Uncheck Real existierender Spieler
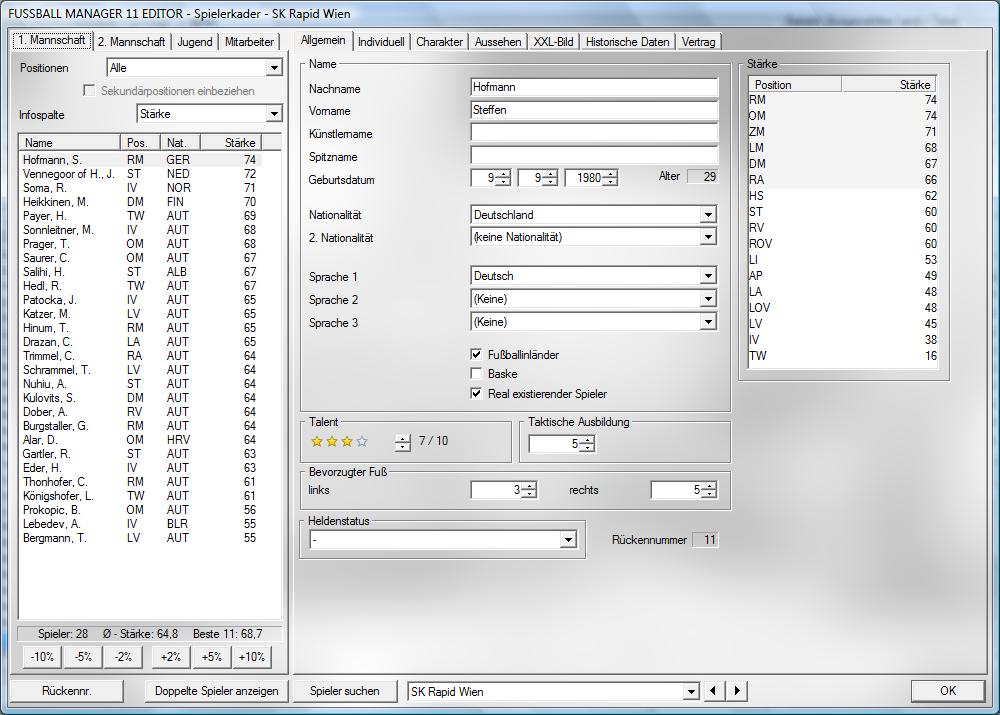 [476, 394]
